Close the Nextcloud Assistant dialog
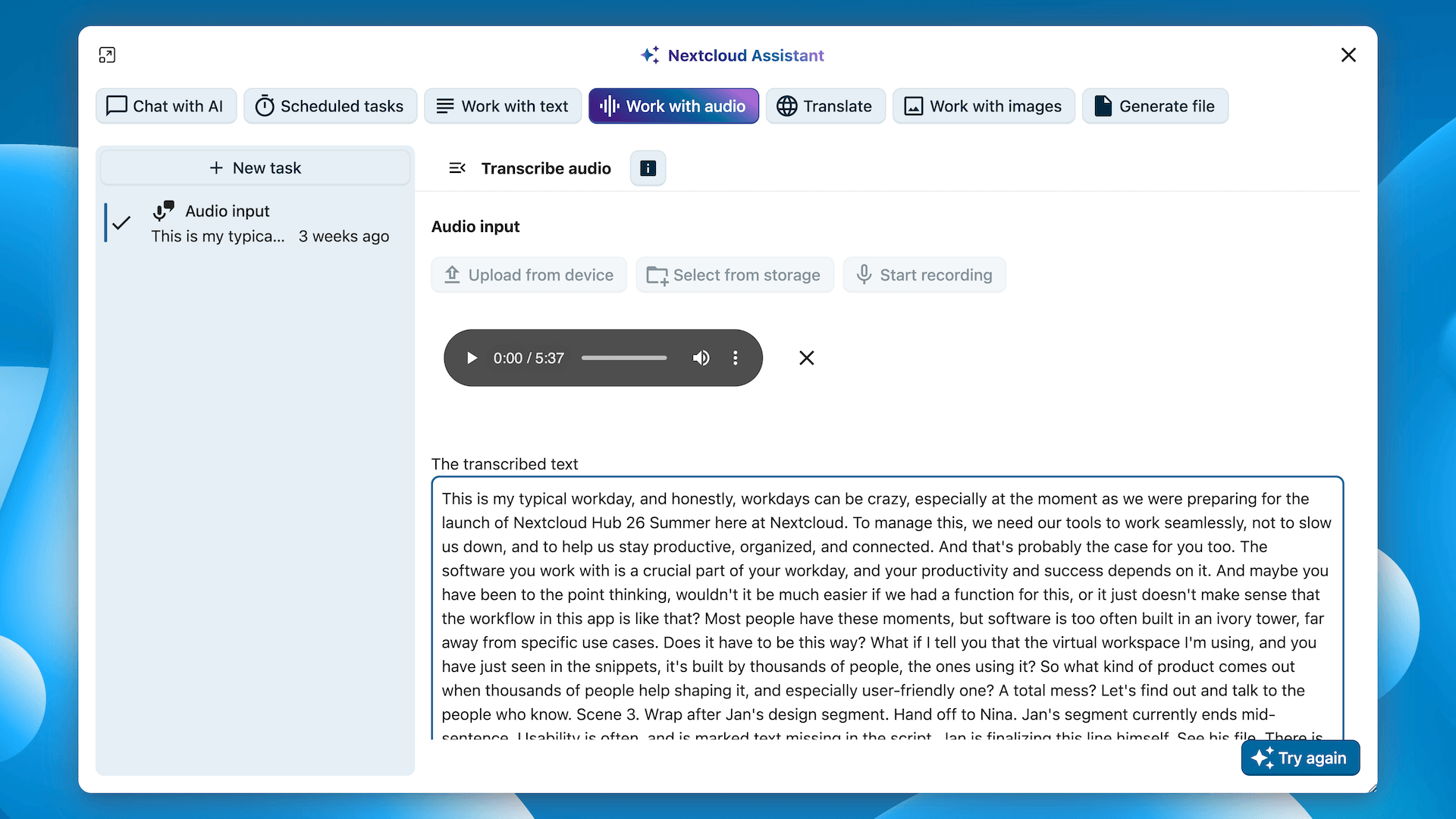Screen dimensions: 1456x819 [1348, 55]
